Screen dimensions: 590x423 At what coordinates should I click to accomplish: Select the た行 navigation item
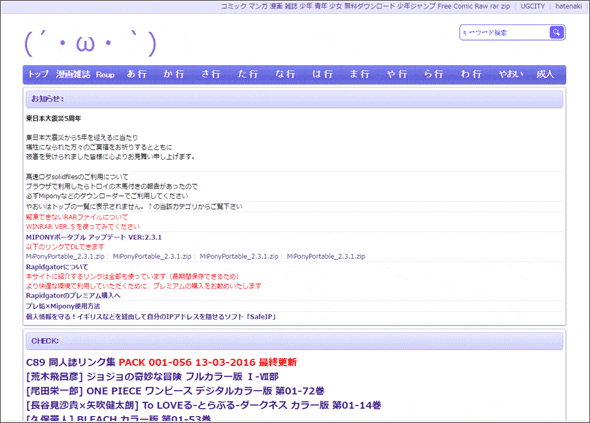tap(248, 74)
